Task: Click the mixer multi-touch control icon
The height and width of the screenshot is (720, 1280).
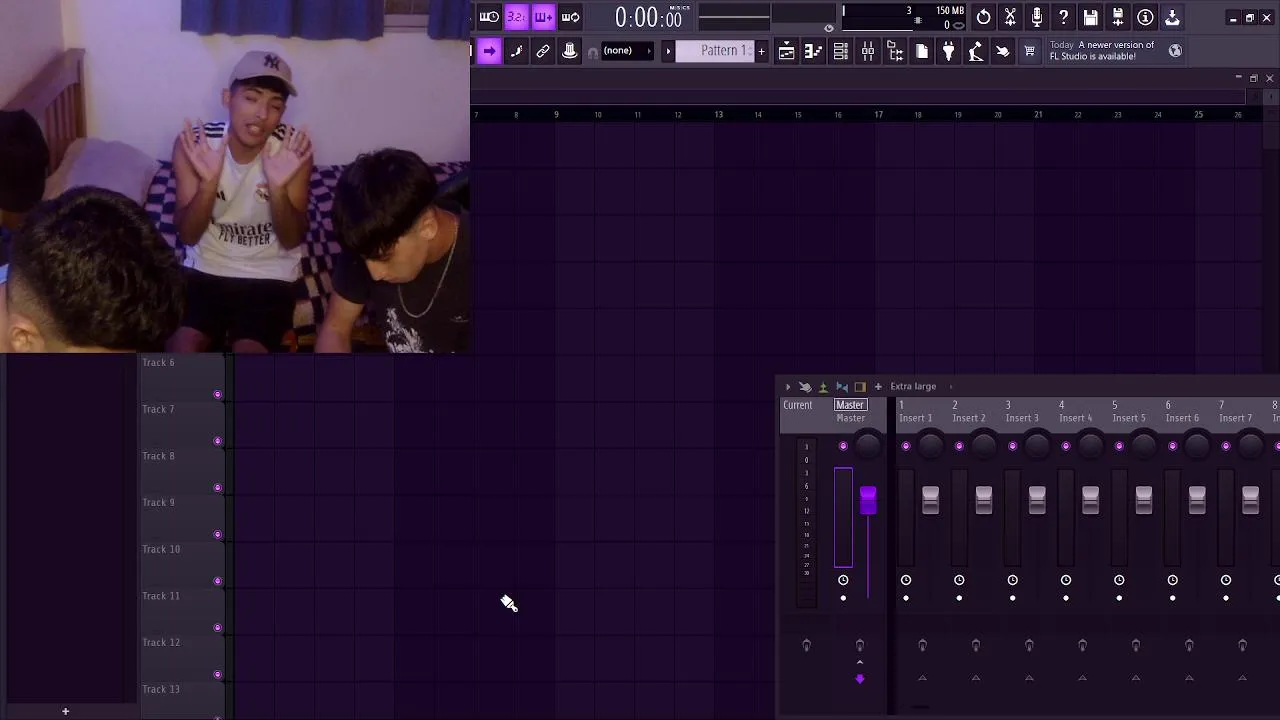Action: point(805,387)
